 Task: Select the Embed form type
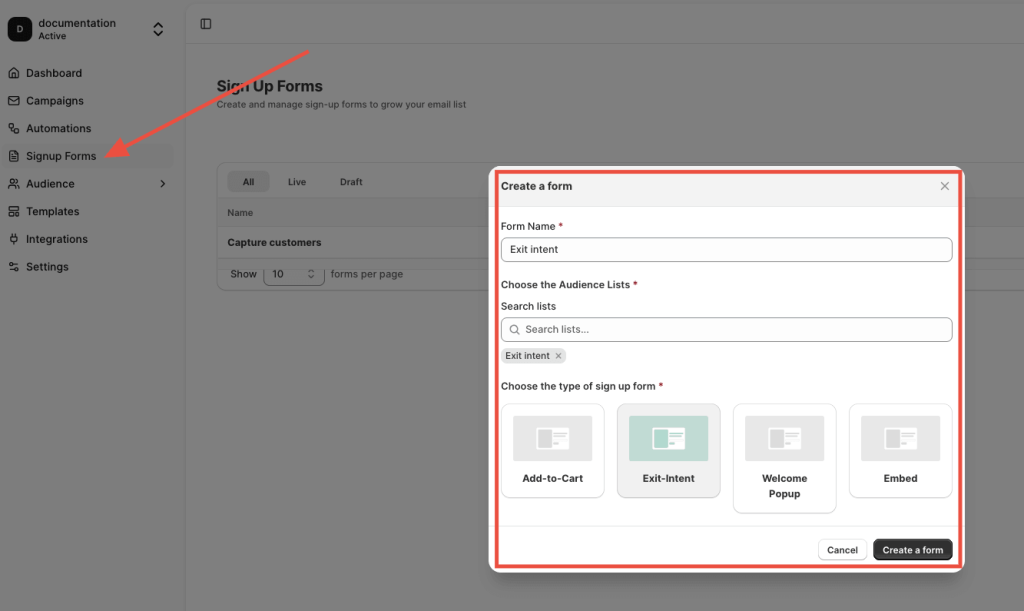tap(899, 450)
